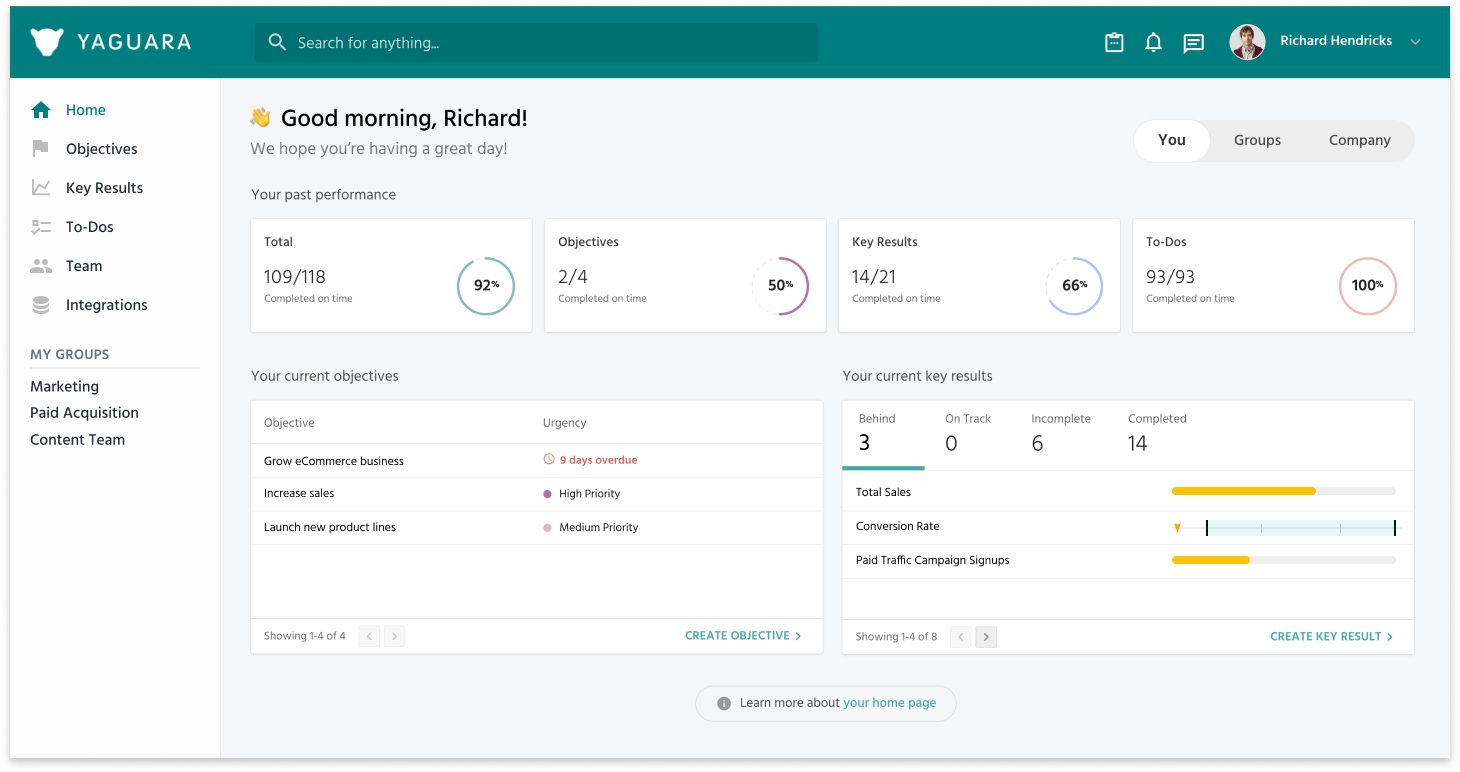This screenshot has height=772, width=1460.
Task: Open the calendar icon in header
Action: point(1114,42)
